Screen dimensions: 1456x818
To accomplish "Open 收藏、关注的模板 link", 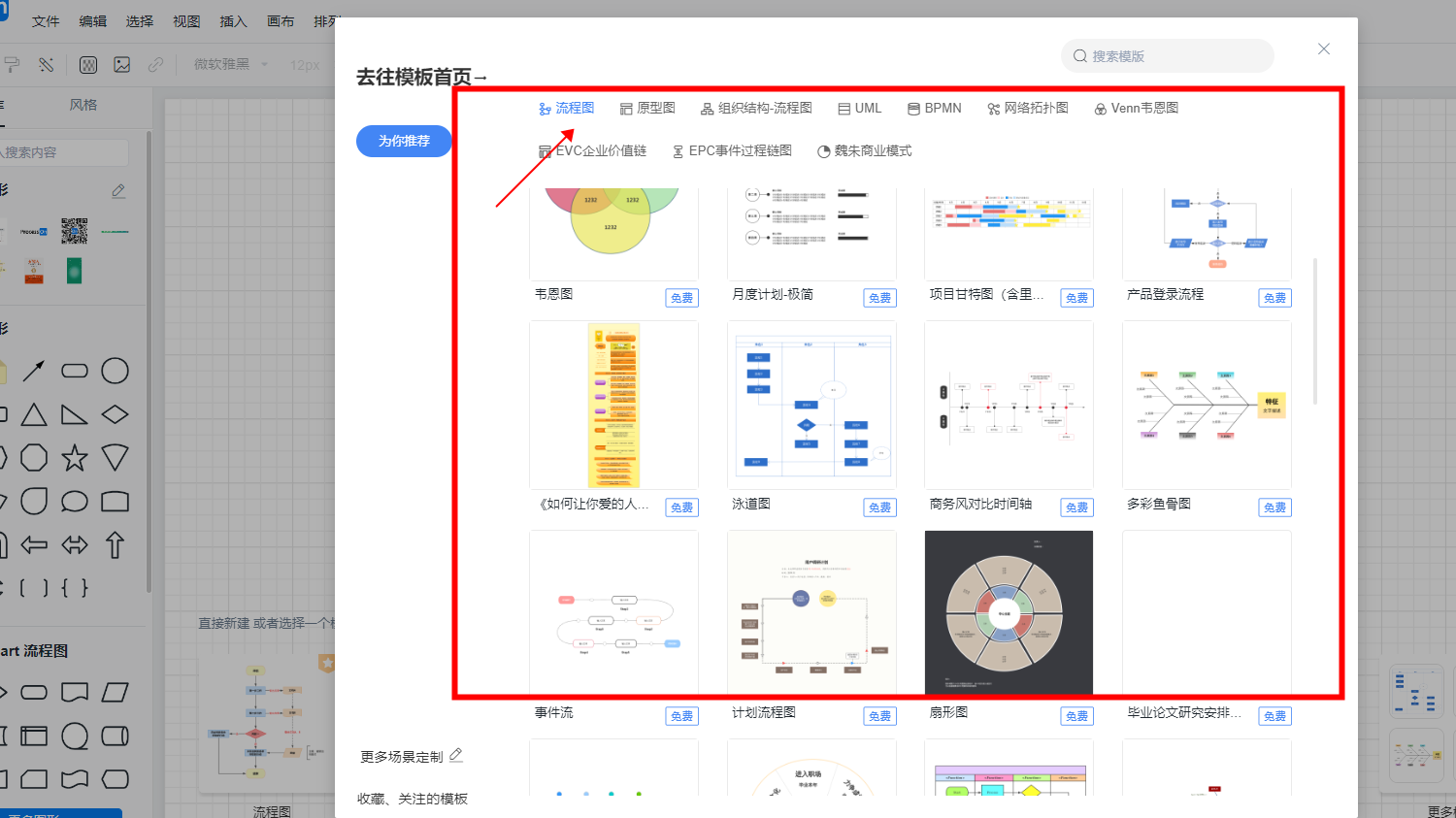I will [413, 799].
